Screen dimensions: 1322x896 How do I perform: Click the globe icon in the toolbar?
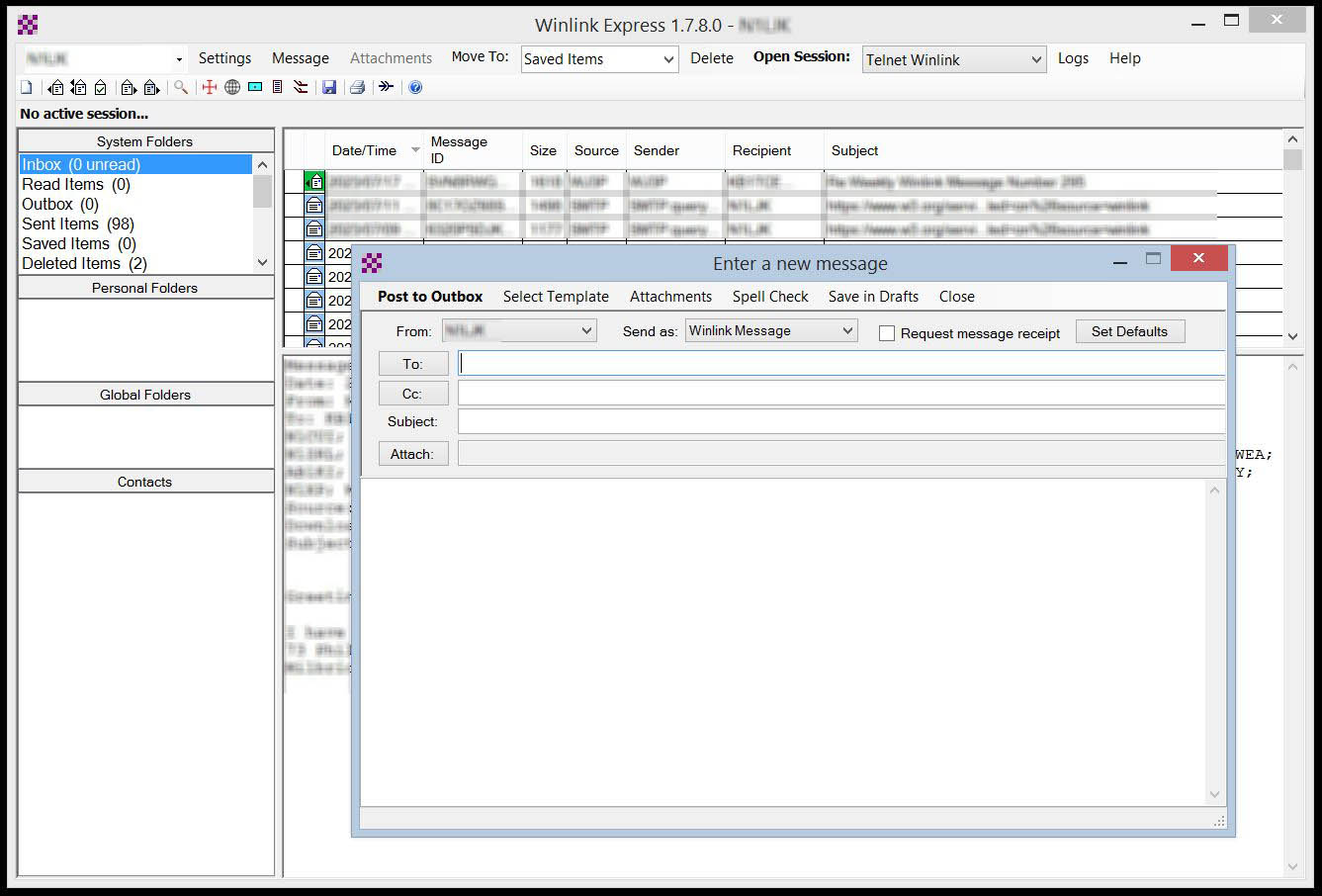tap(232, 87)
